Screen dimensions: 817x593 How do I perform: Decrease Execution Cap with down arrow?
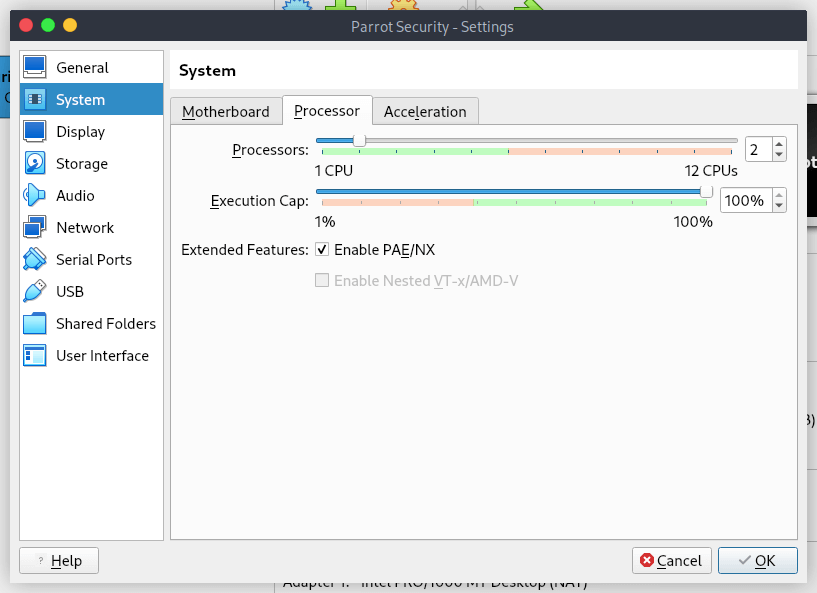coord(779,207)
